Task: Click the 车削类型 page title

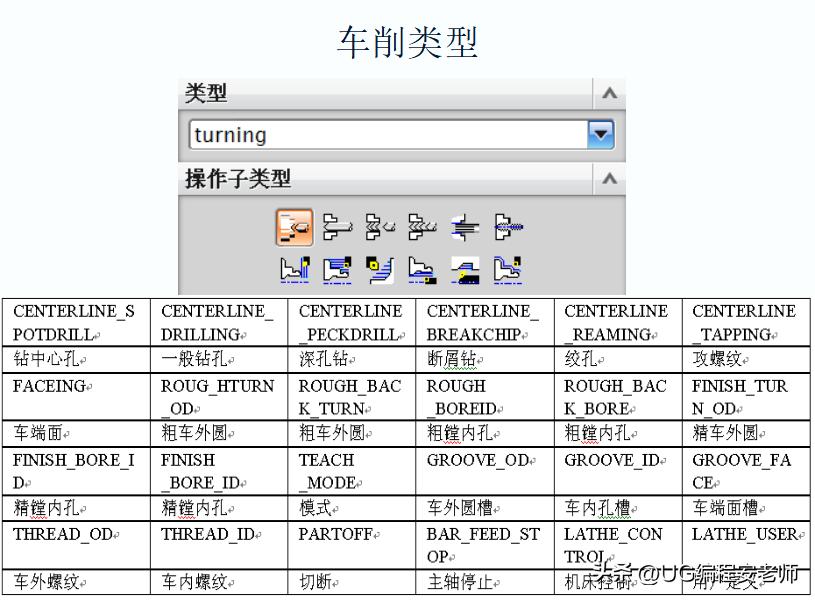Action: point(407,41)
